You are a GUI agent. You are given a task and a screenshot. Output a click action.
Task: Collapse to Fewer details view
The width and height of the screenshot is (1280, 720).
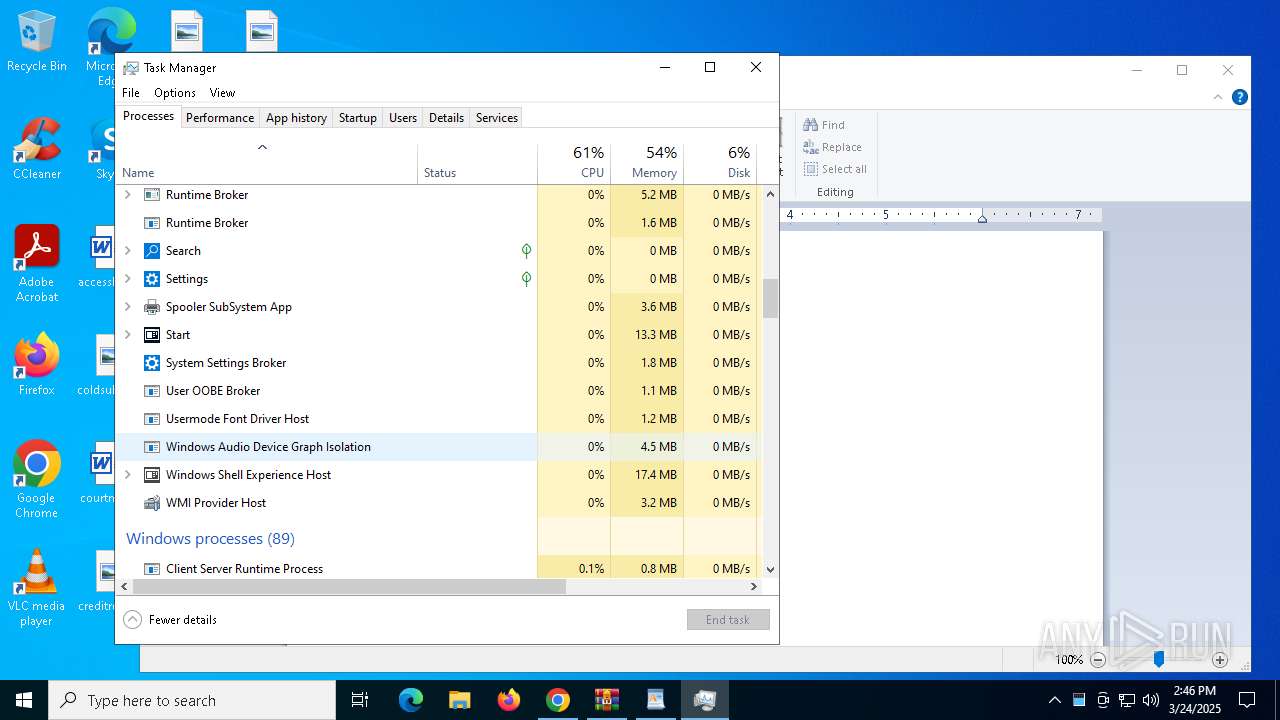pos(170,620)
